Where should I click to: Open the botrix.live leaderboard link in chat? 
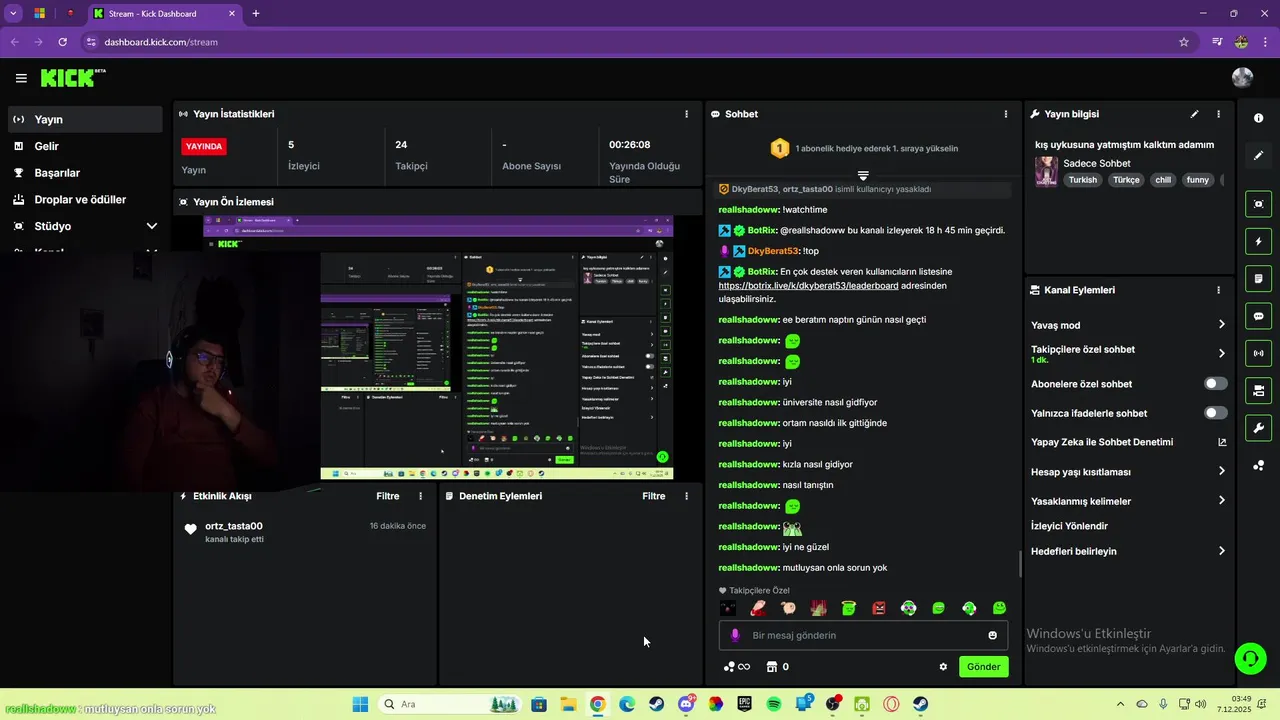808,286
